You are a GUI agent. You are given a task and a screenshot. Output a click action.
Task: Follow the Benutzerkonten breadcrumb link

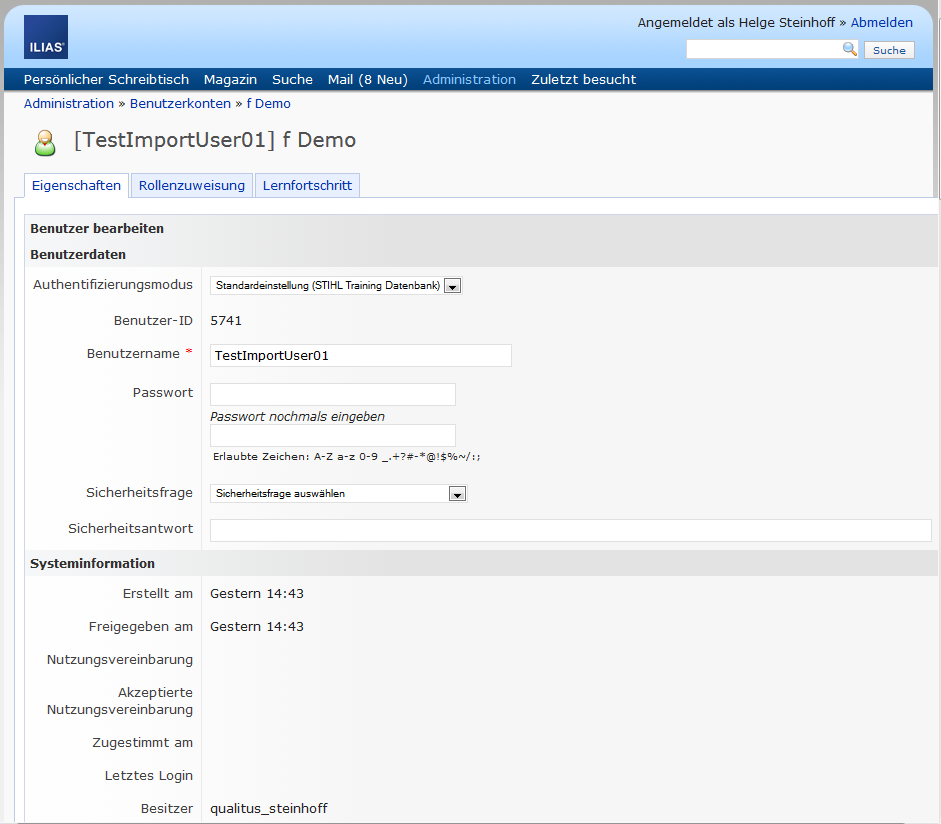(180, 104)
